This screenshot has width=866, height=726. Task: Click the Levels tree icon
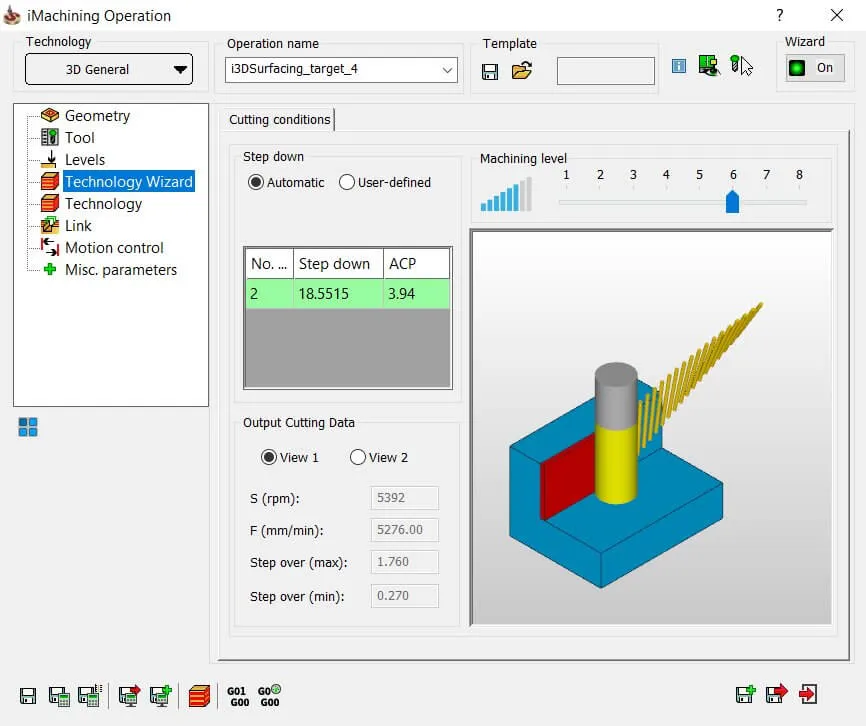click(x=50, y=159)
